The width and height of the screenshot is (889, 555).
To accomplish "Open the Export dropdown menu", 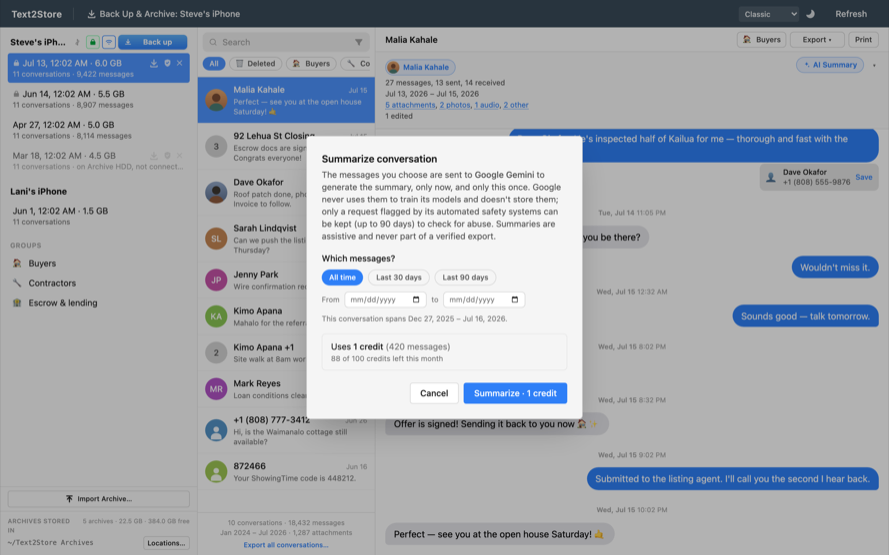I will (x=816, y=40).
